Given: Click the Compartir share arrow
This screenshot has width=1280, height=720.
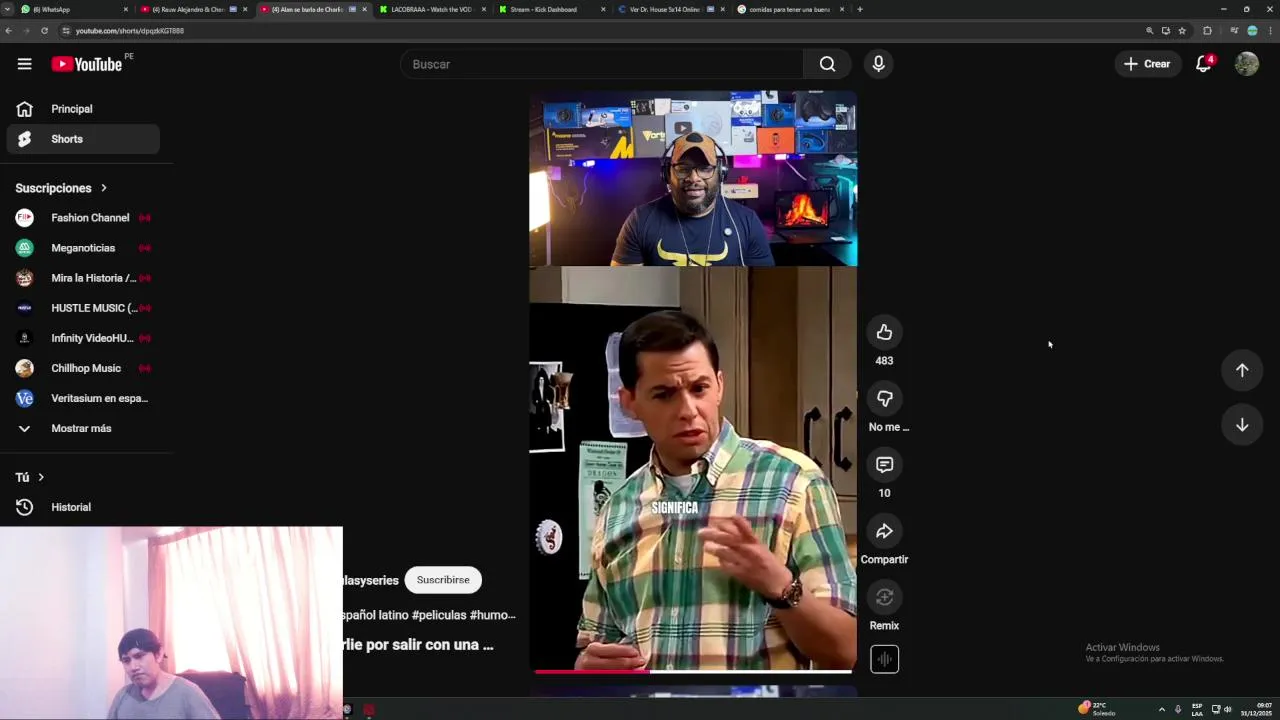Looking at the screenshot, I should pos(884,531).
